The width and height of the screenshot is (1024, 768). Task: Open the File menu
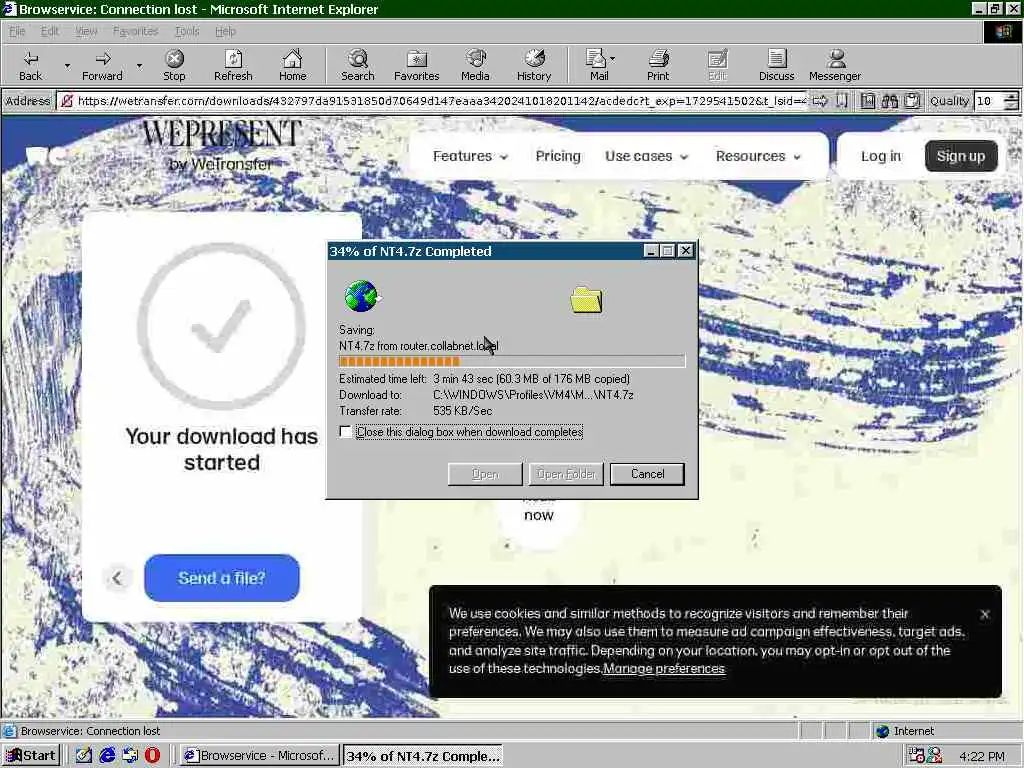[x=17, y=31]
